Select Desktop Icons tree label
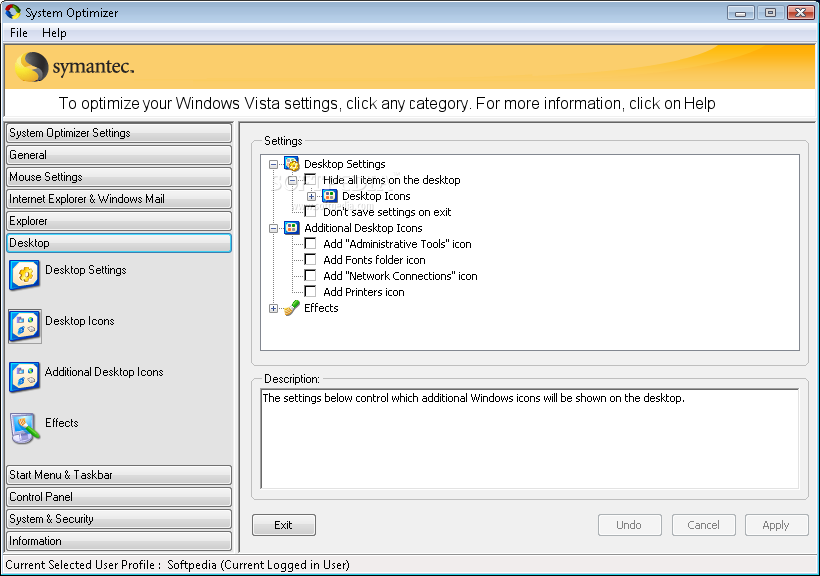820x576 pixels. (376, 196)
